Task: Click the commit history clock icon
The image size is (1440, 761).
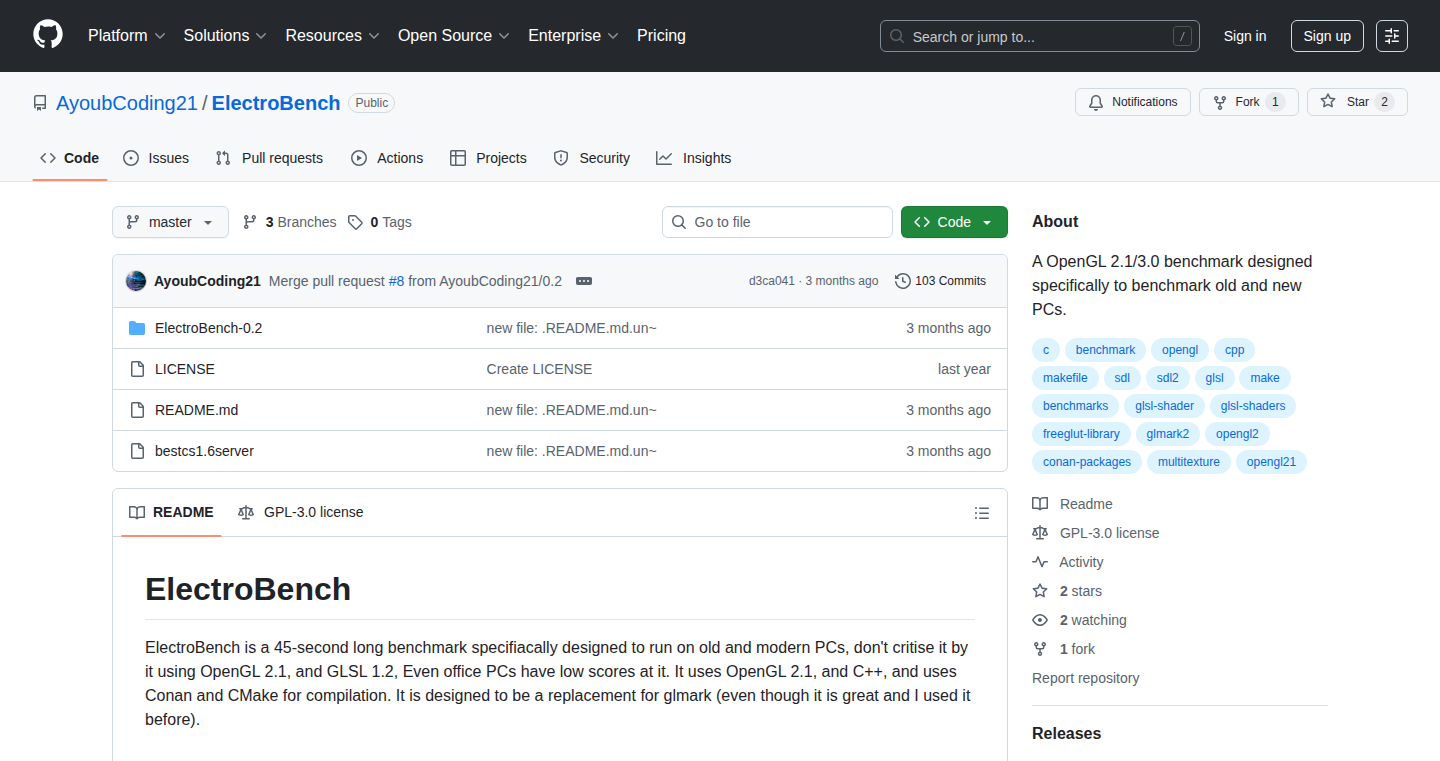Action: point(903,281)
